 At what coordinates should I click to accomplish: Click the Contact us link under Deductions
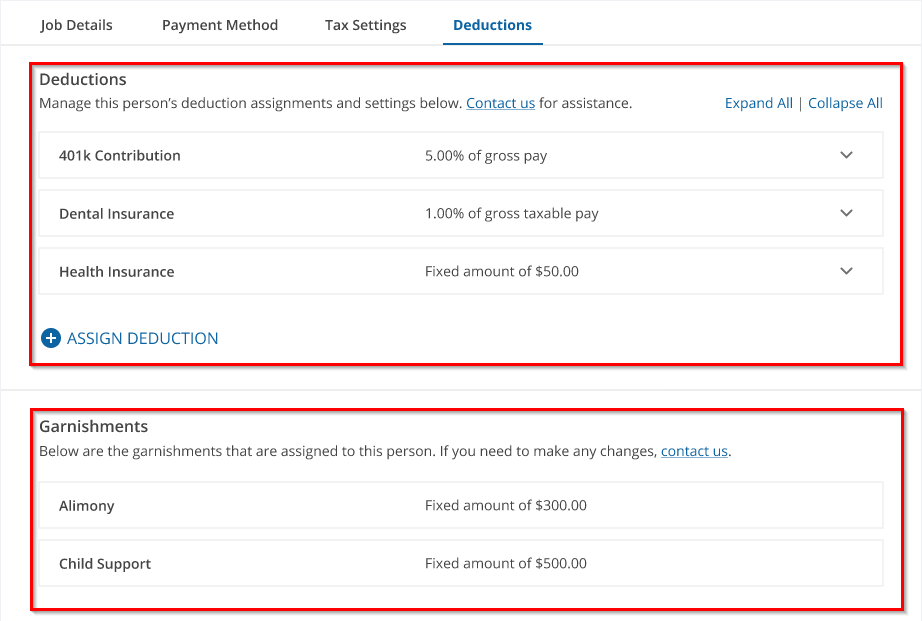tap(500, 104)
